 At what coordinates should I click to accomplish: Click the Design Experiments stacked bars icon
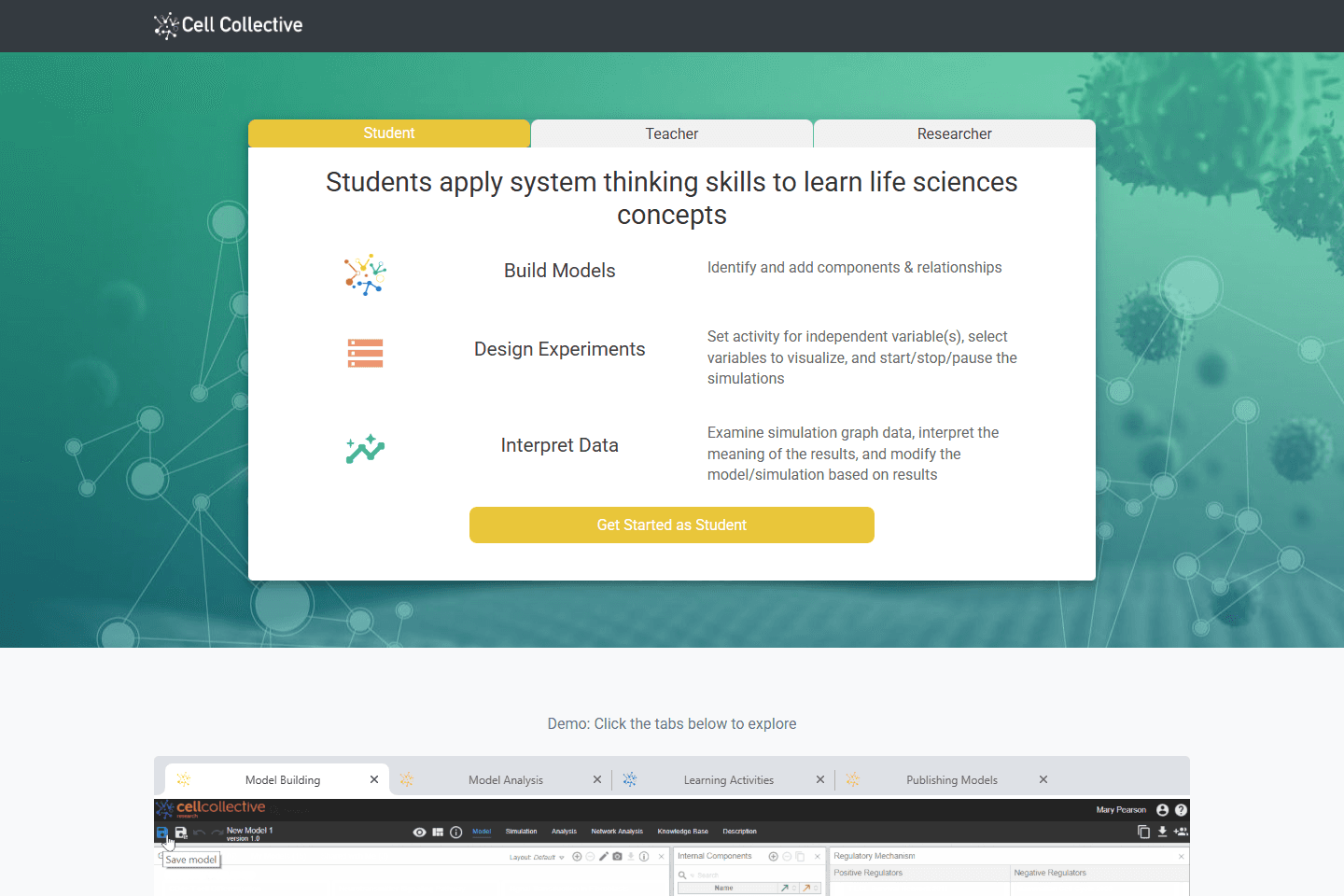pyautogui.click(x=365, y=353)
